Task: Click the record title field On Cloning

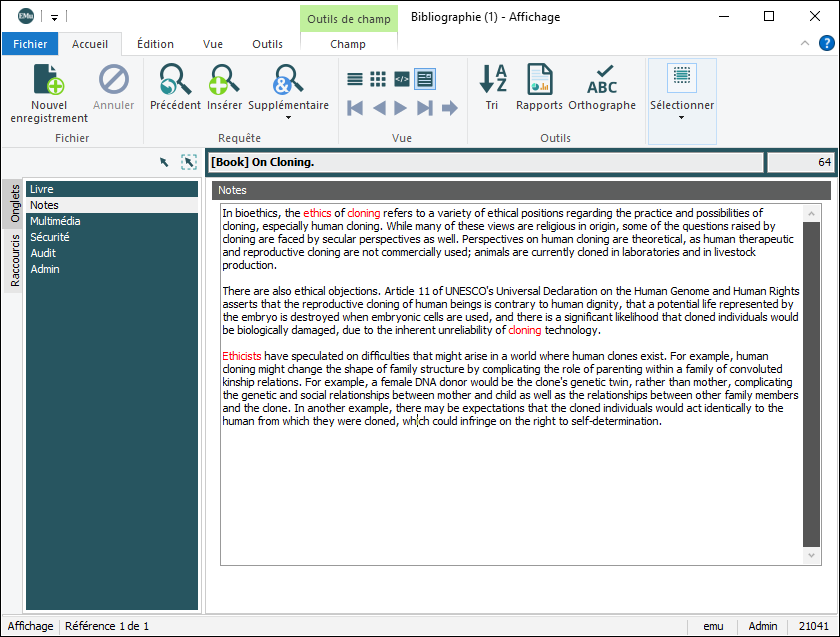Action: tap(485, 162)
